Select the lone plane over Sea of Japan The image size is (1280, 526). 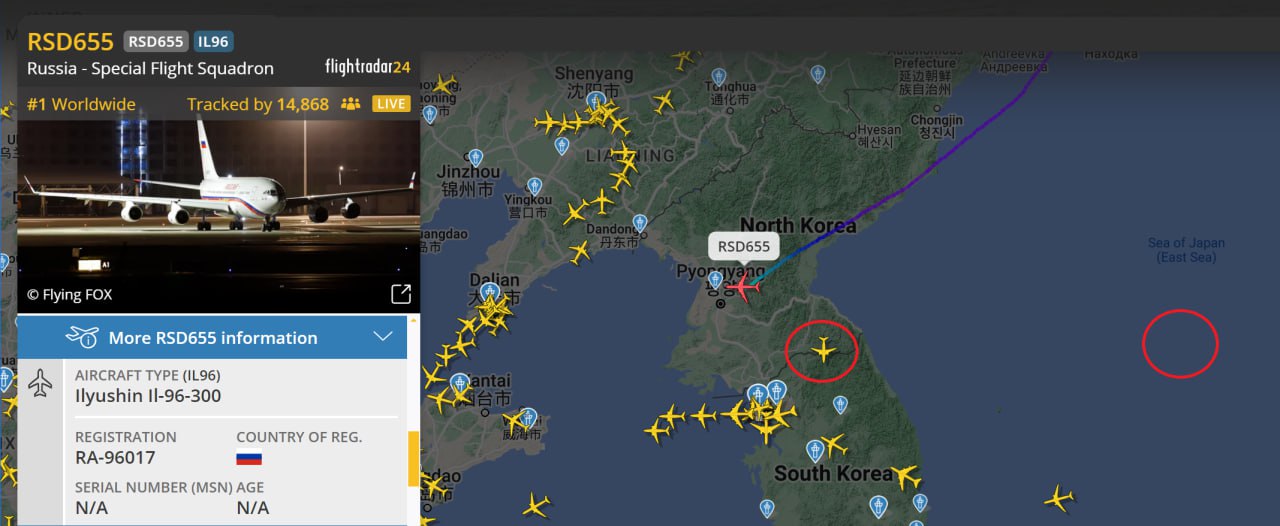pos(1058,497)
